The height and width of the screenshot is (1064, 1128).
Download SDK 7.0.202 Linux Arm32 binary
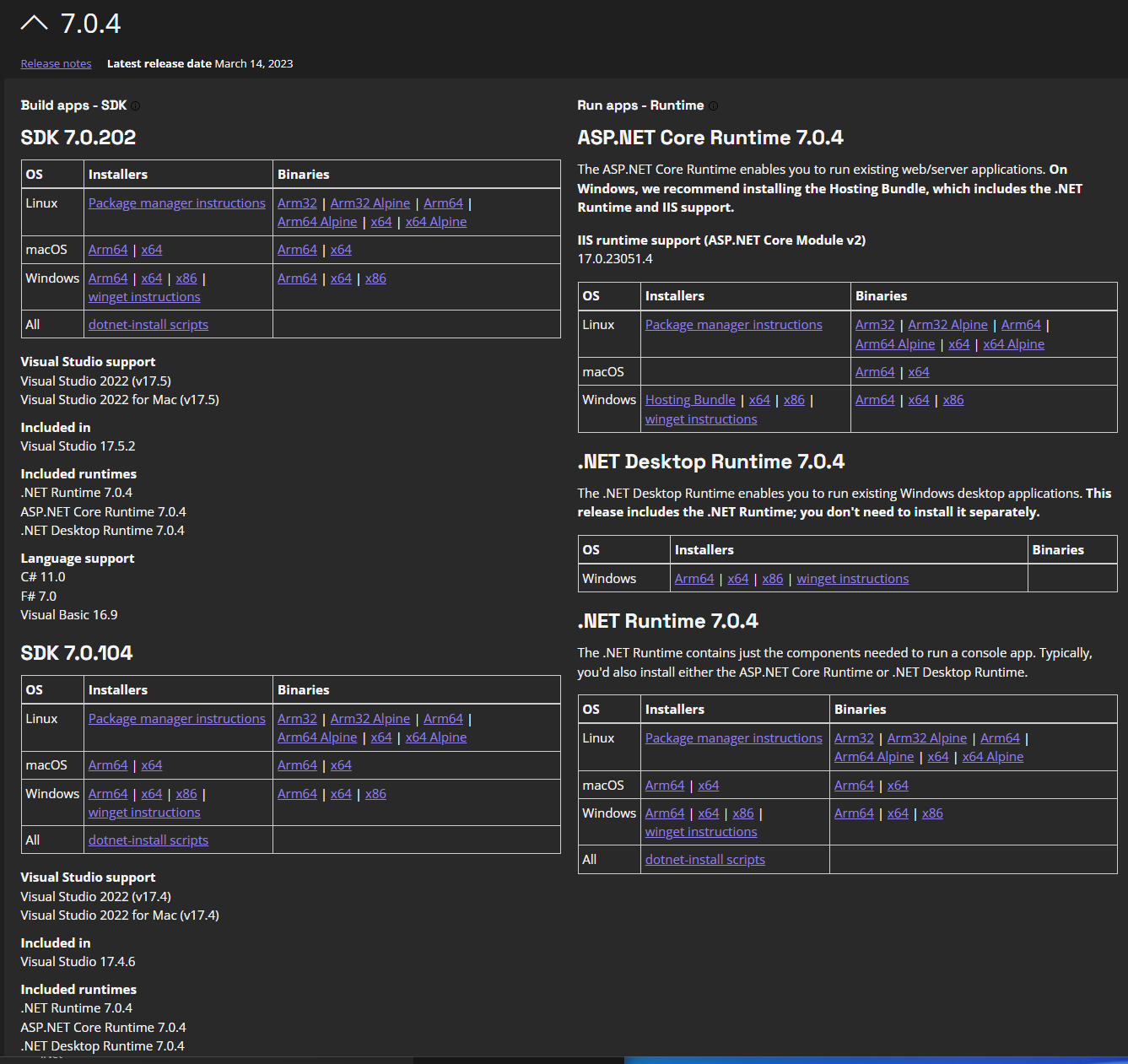click(x=297, y=203)
